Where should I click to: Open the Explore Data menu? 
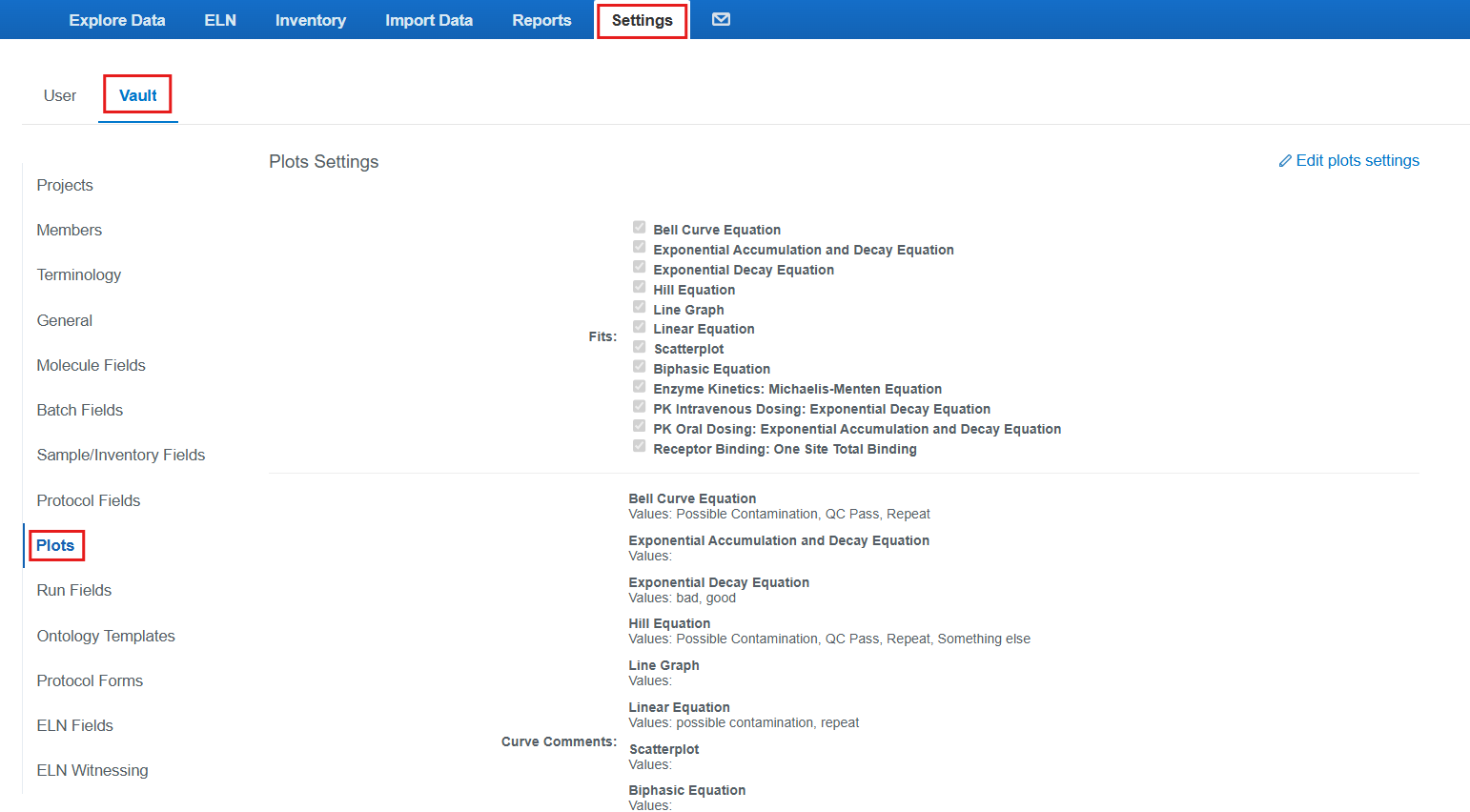point(117,20)
